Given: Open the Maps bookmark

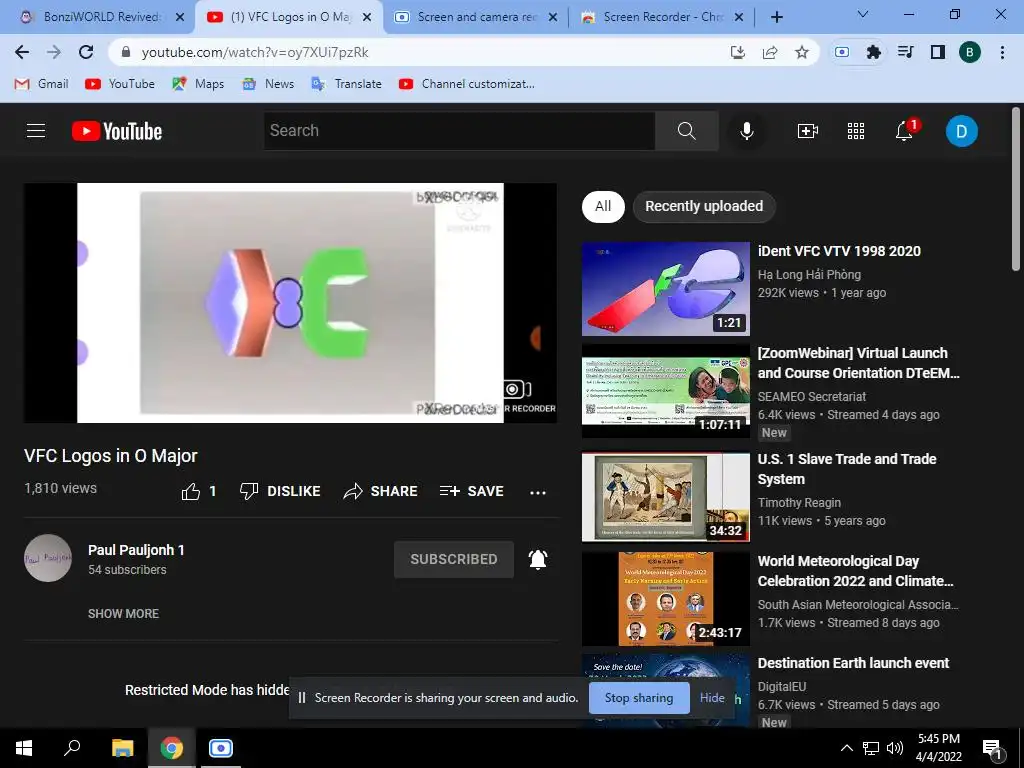Looking at the screenshot, I should click(x=199, y=84).
